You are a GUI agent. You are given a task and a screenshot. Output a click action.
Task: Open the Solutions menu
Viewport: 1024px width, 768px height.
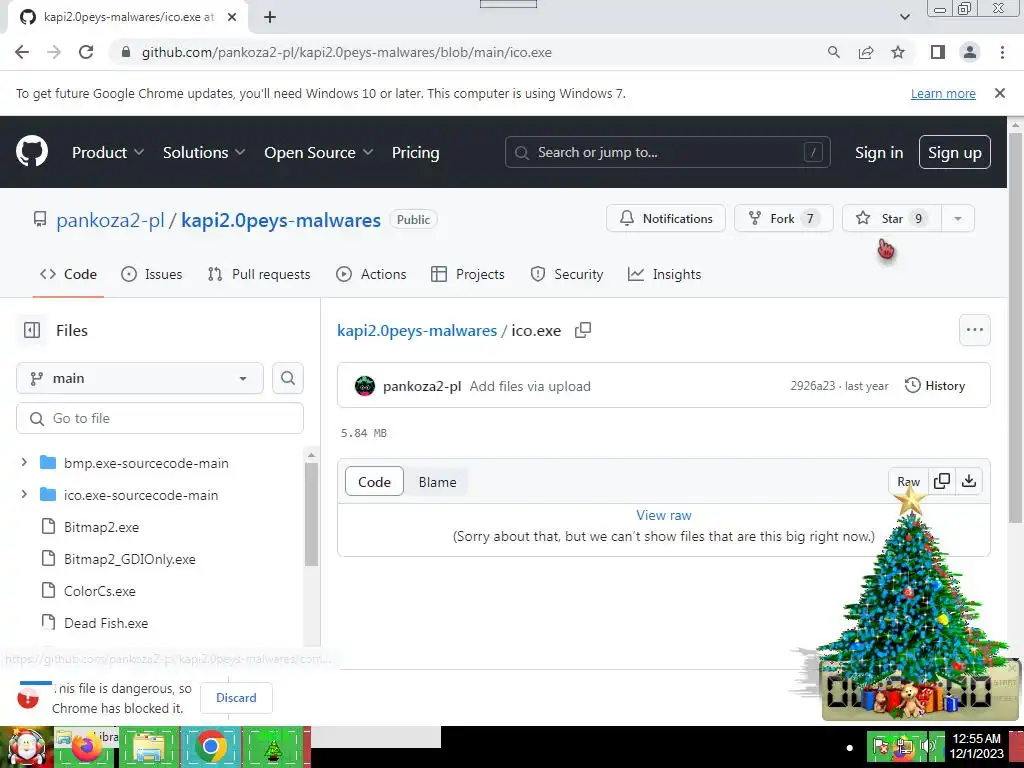(x=204, y=152)
